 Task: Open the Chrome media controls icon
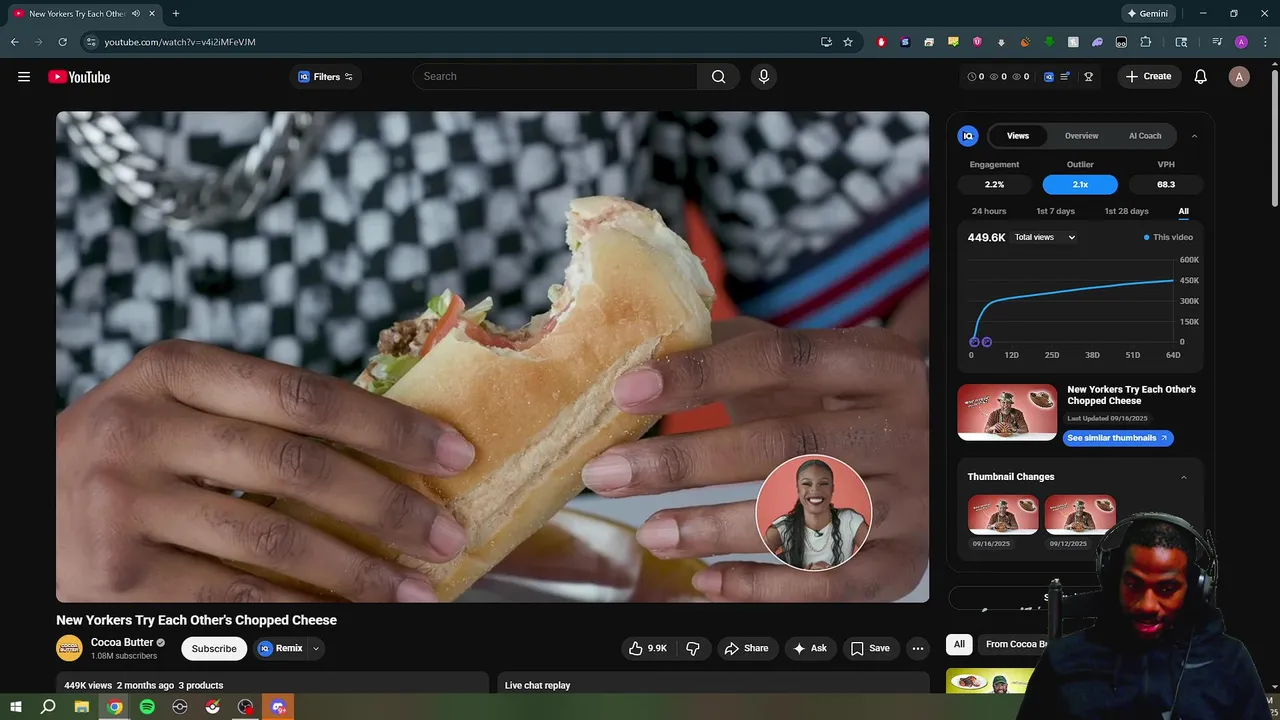click(x=1217, y=42)
